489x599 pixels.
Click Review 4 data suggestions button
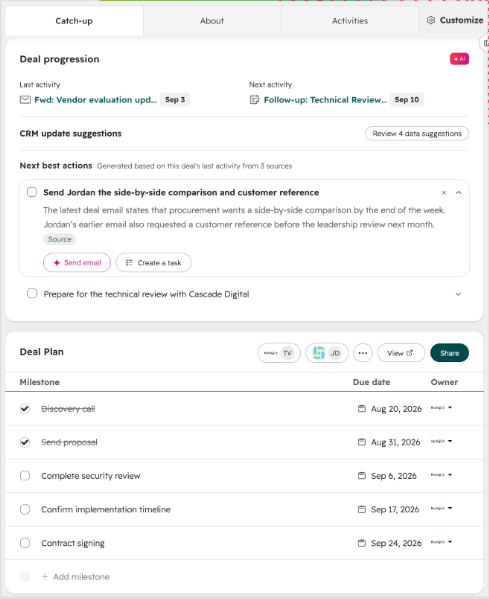pos(417,134)
